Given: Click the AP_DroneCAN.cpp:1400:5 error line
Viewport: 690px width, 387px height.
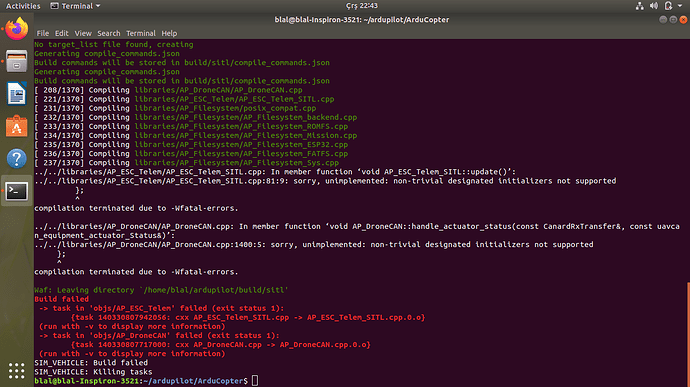Looking at the screenshot, I should (x=314, y=244).
